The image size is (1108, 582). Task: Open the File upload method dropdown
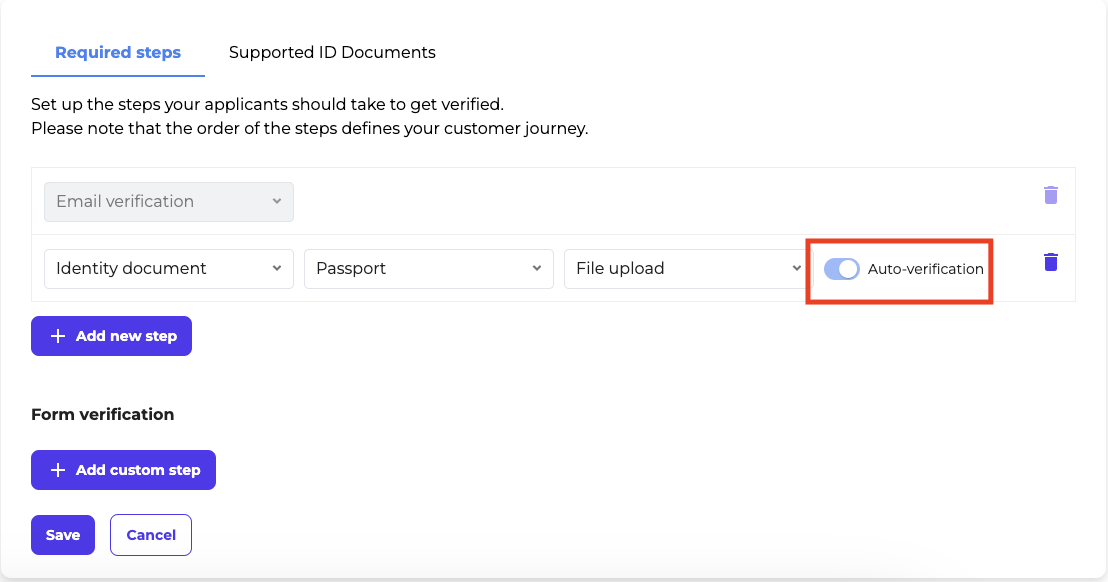click(x=684, y=268)
